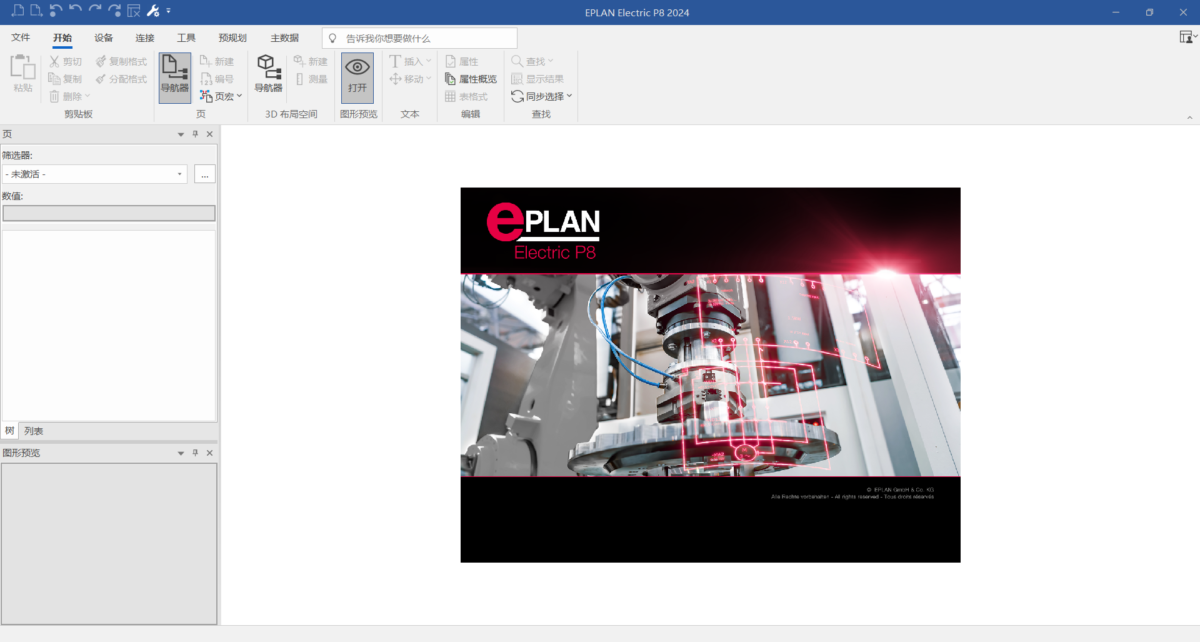Switch to the 工具 ribbon tab
1200x642 pixels.
click(x=186, y=38)
